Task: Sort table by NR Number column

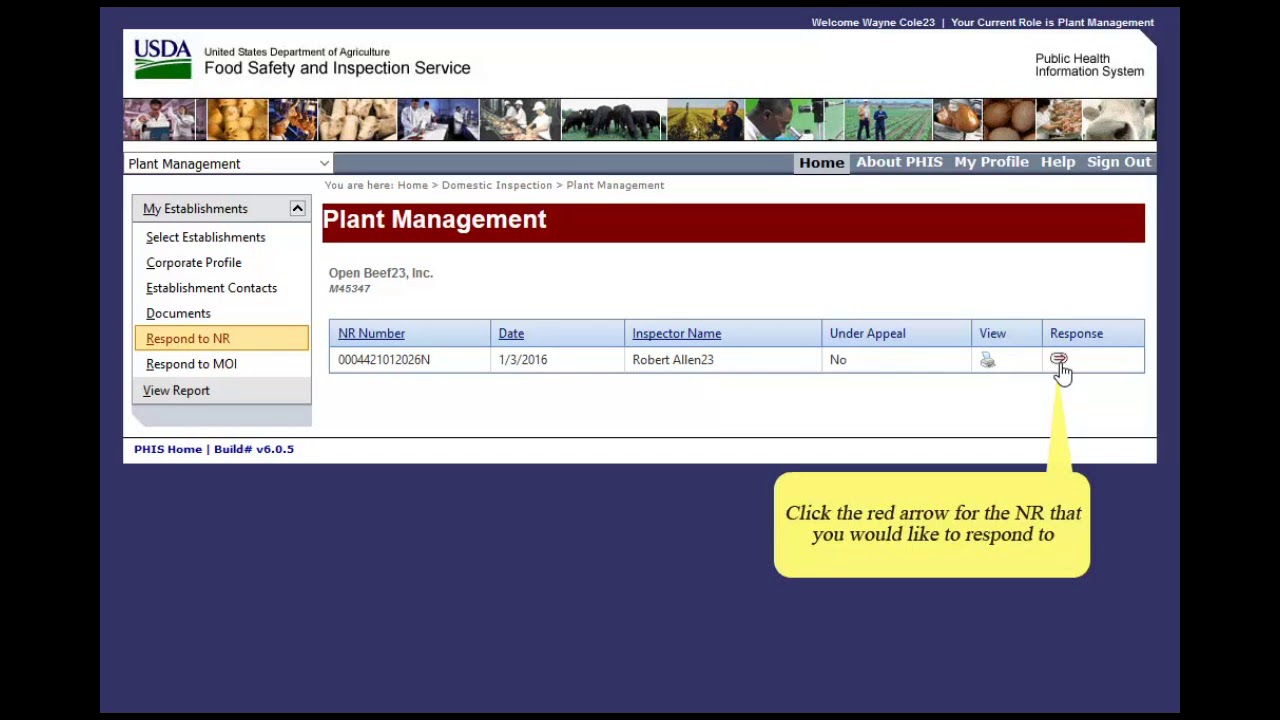Action: click(x=371, y=333)
